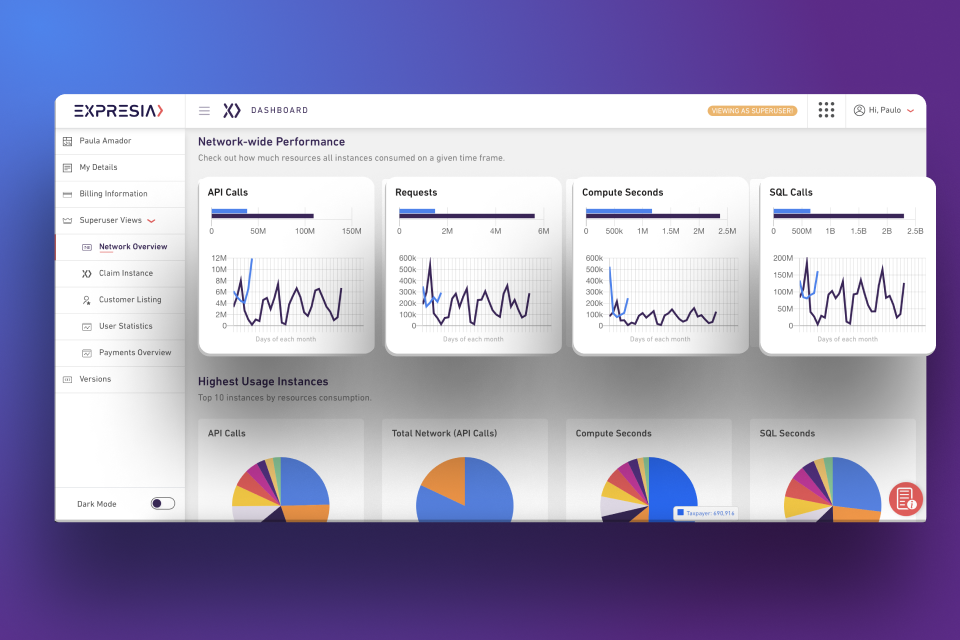Open the hamburger menu icon

[x=204, y=111]
